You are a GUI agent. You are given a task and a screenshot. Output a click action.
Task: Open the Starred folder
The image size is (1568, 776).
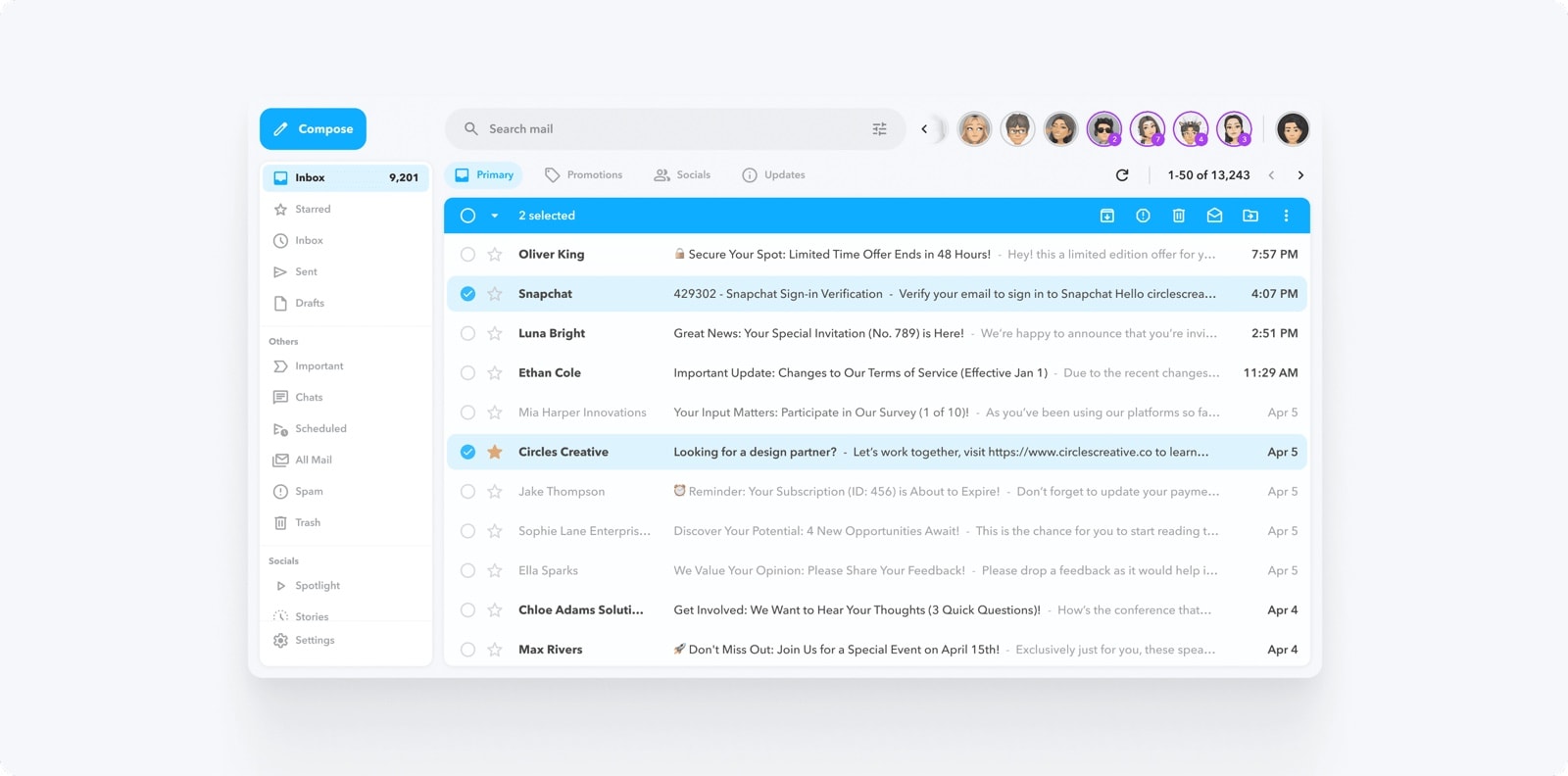point(346,209)
